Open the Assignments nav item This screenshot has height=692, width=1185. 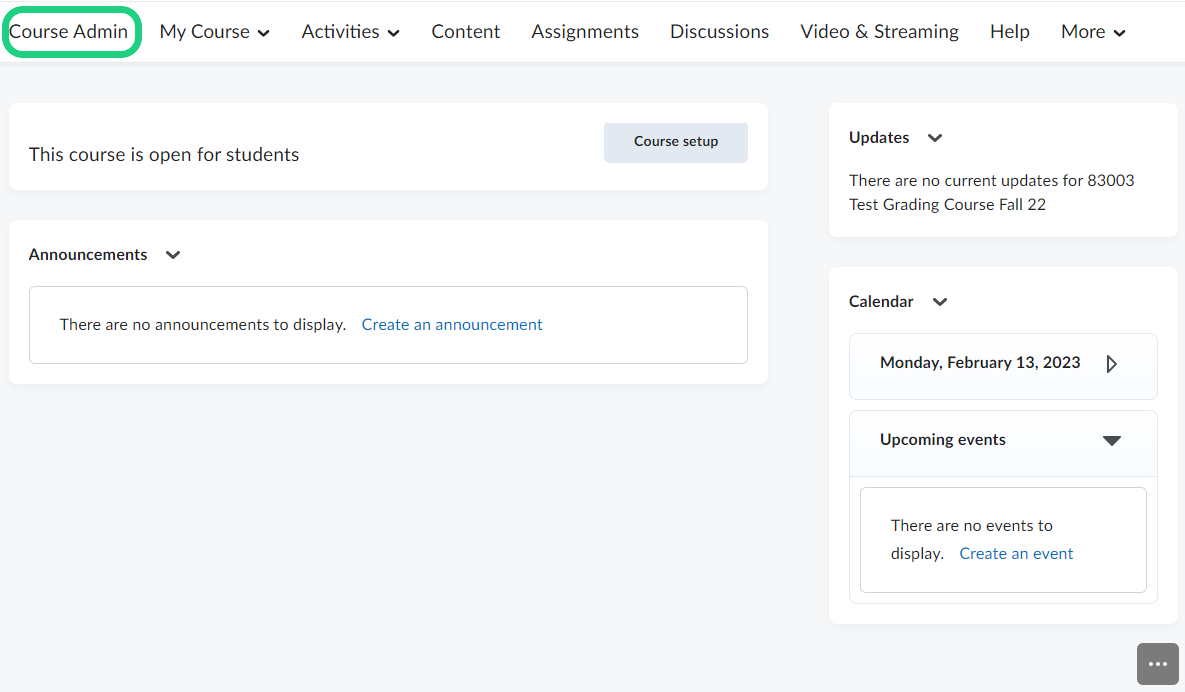(585, 32)
